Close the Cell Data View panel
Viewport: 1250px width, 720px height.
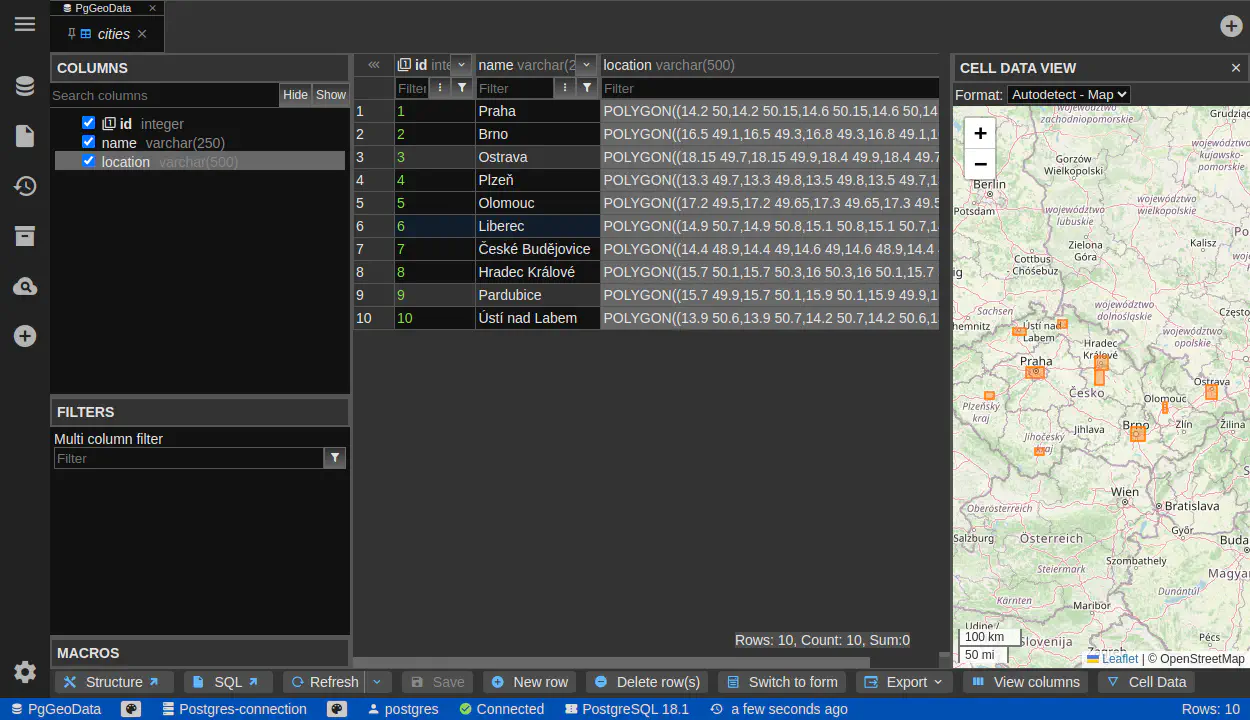coord(1236,68)
